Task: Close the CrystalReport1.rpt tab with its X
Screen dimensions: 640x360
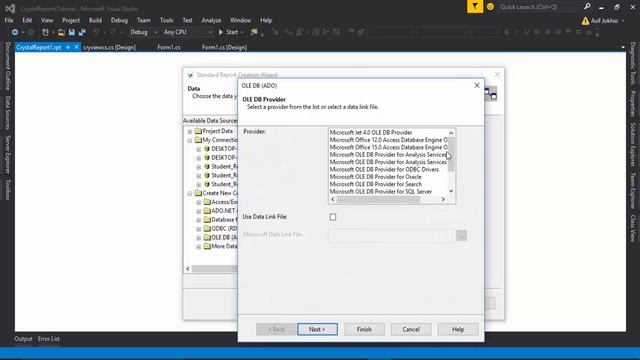Action: point(76,47)
